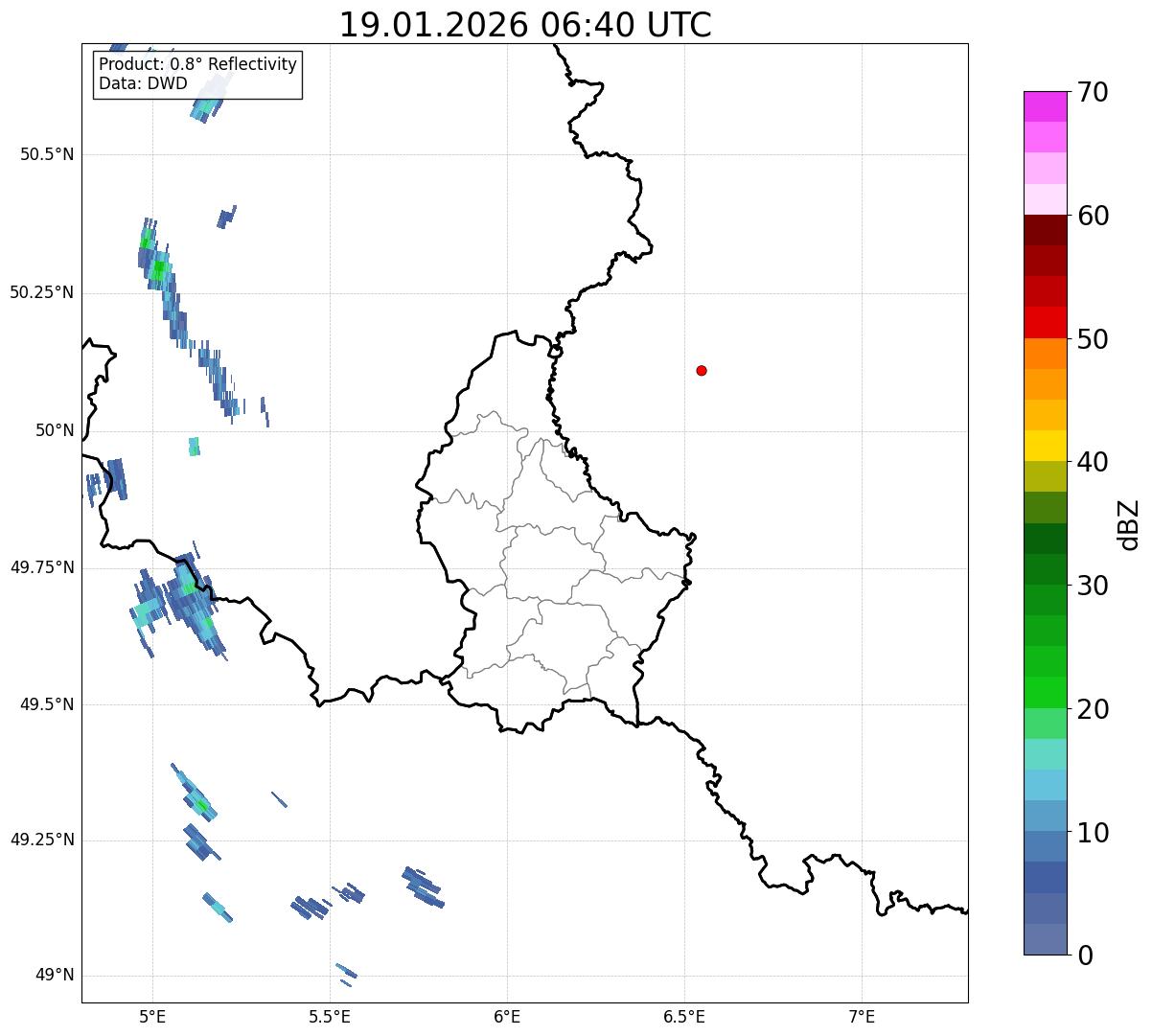Click the dark maroon swatch below 60
The width and height of the screenshot is (1152, 1036).
pos(1046,230)
